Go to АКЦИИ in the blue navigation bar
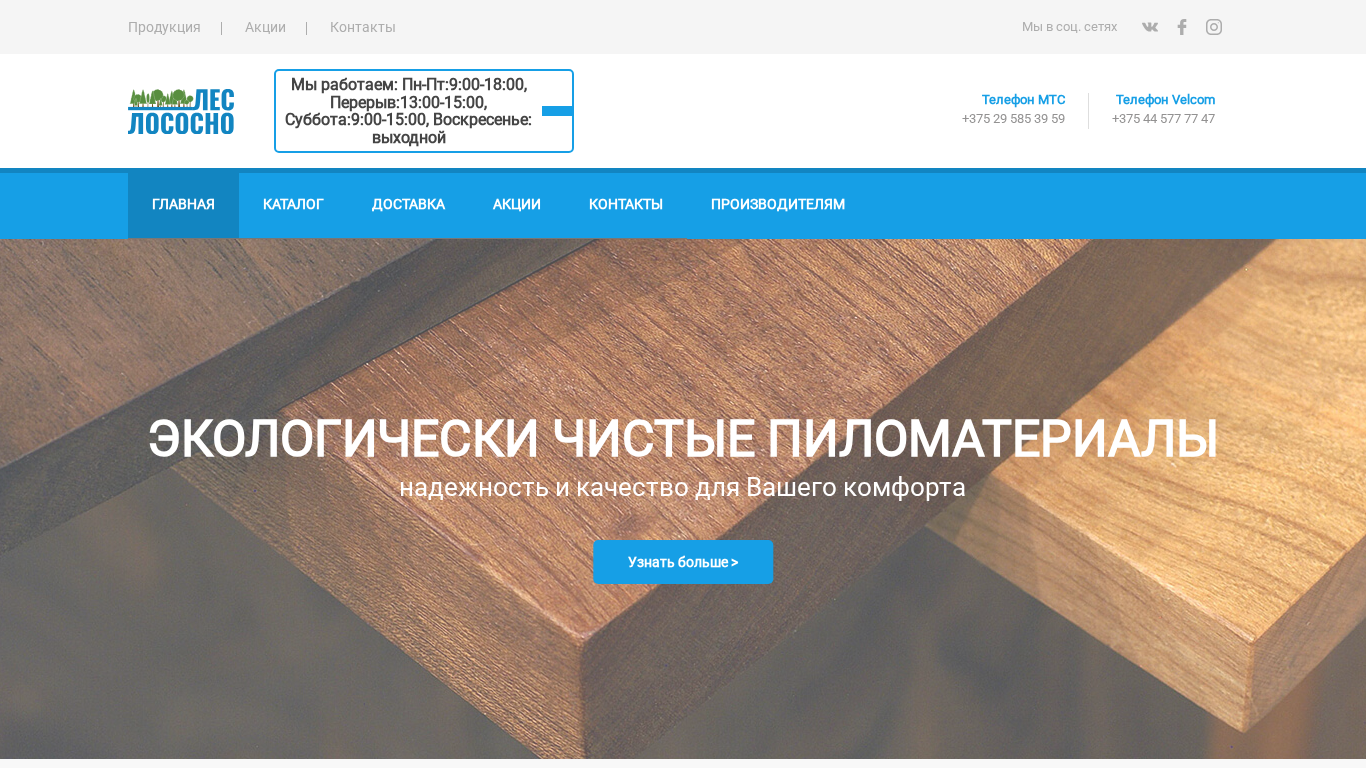The width and height of the screenshot is (1366, 768). tap(517, 205)
